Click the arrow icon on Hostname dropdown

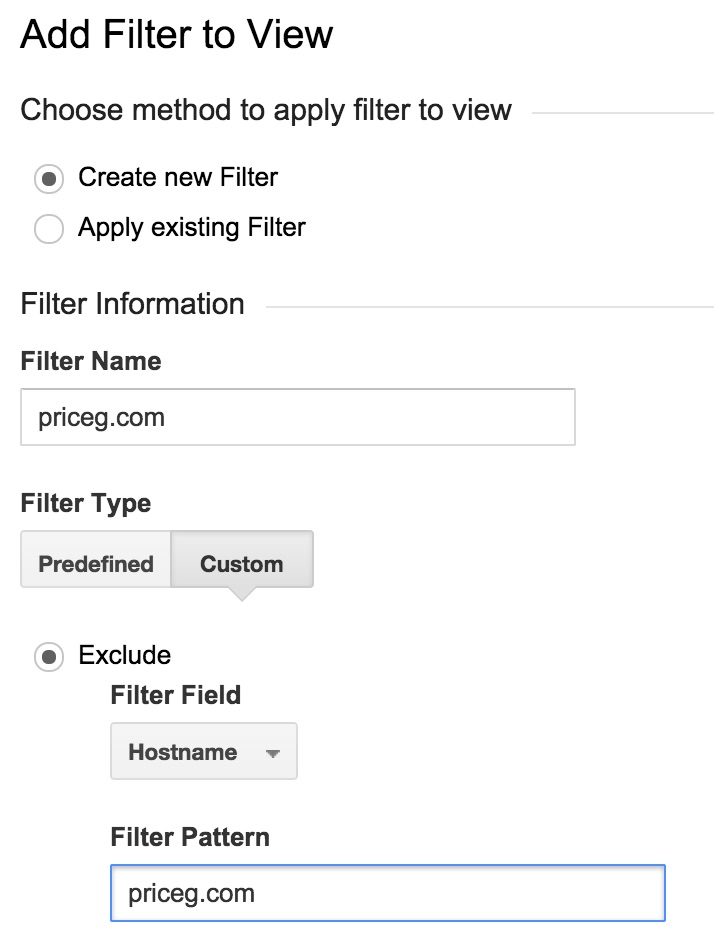273,753
